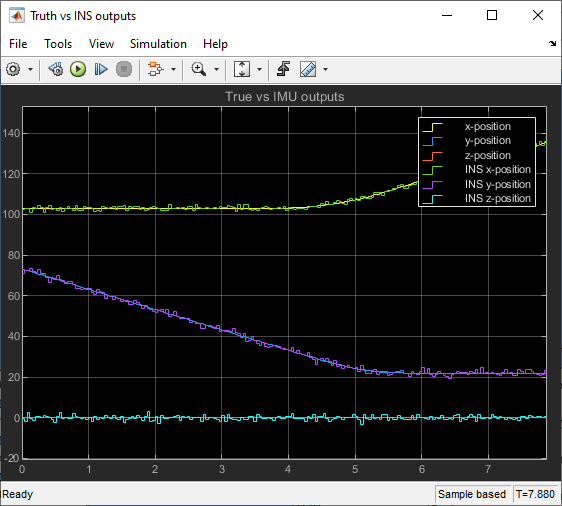Toggle INS y-position signal in legend

click(x=477, y=184)
